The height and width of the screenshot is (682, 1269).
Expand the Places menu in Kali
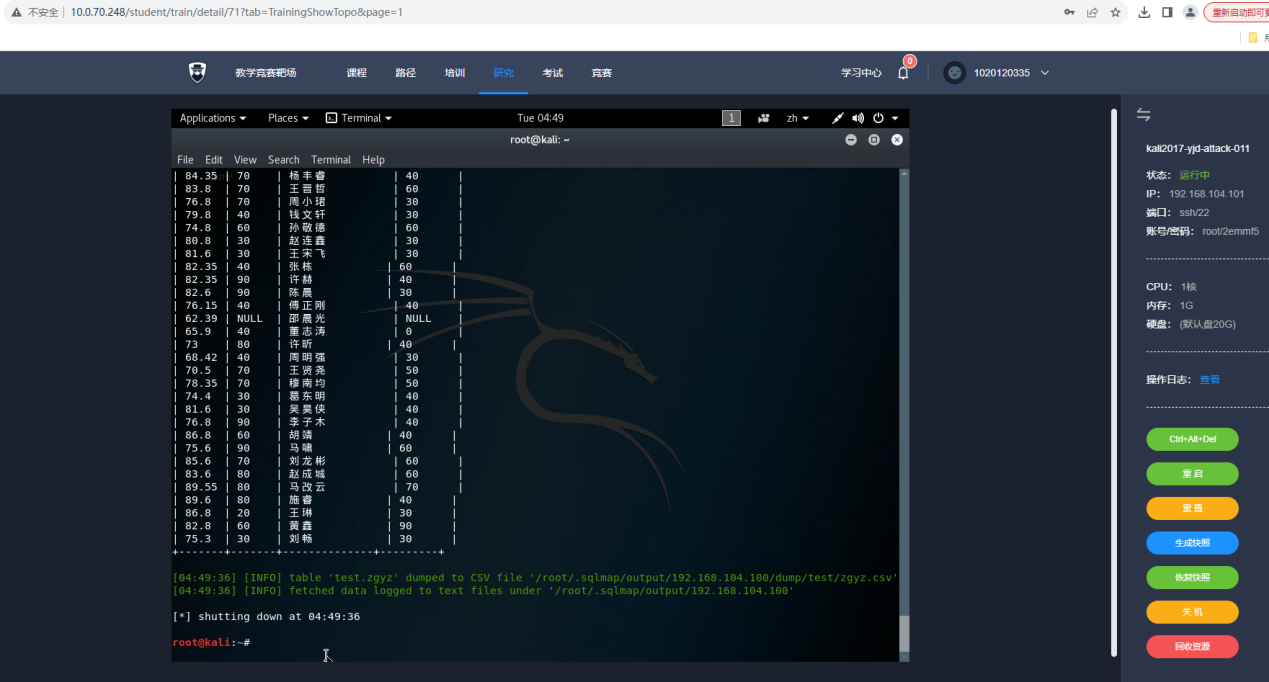[x=288, y=118]
